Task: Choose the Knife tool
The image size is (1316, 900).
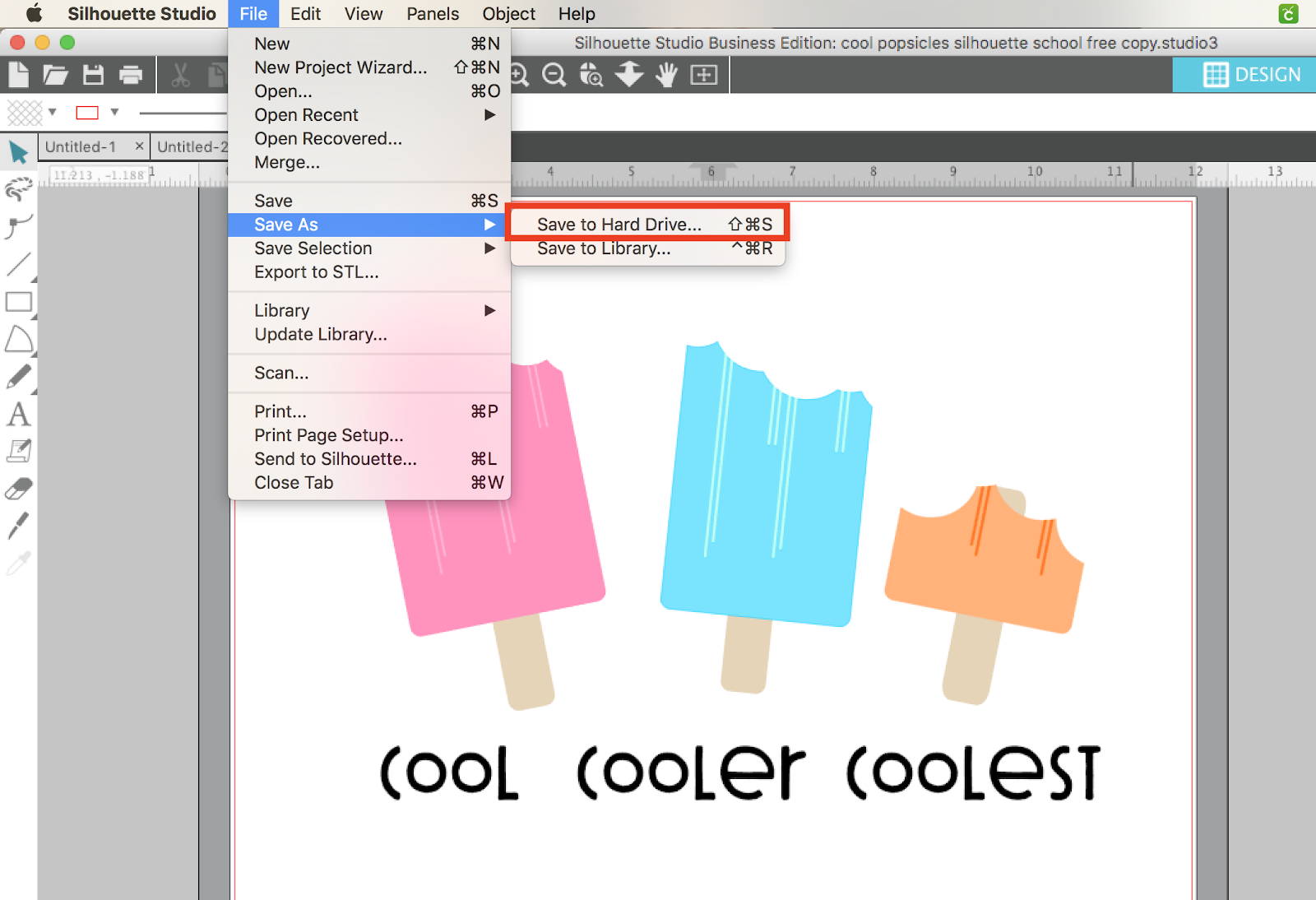Action: (x=19, y=526)
